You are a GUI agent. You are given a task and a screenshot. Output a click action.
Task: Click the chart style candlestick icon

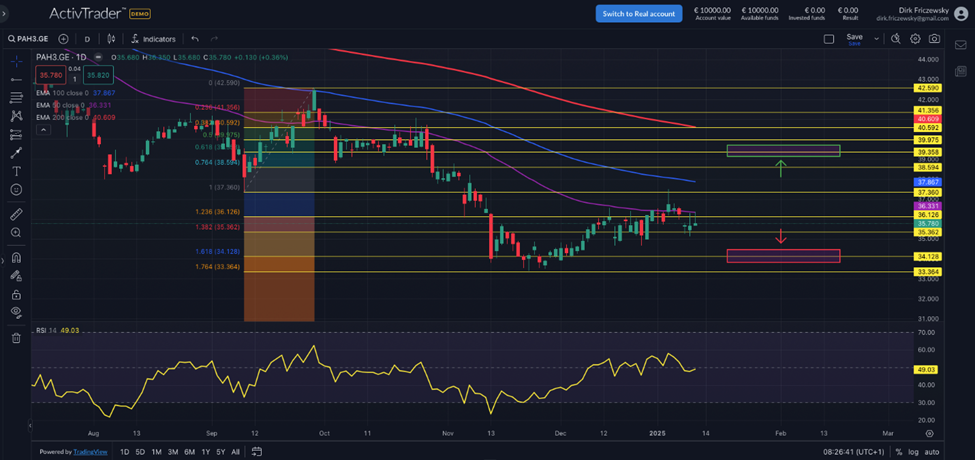[110, 39]
